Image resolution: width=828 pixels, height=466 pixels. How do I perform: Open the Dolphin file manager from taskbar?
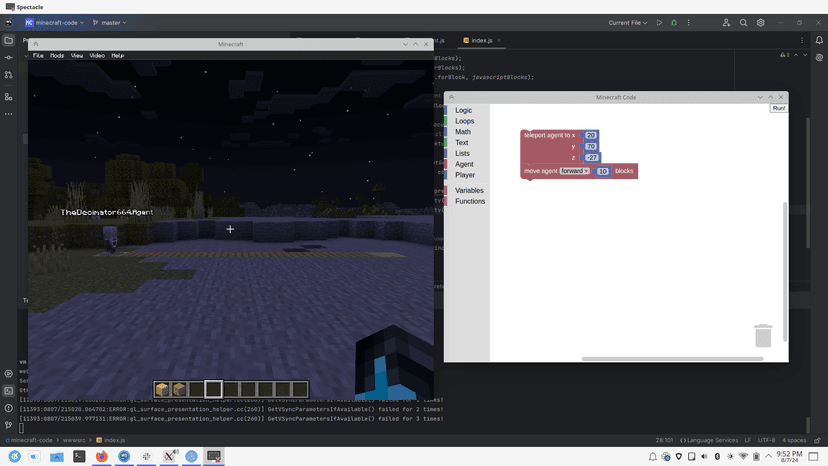[57, 456]
